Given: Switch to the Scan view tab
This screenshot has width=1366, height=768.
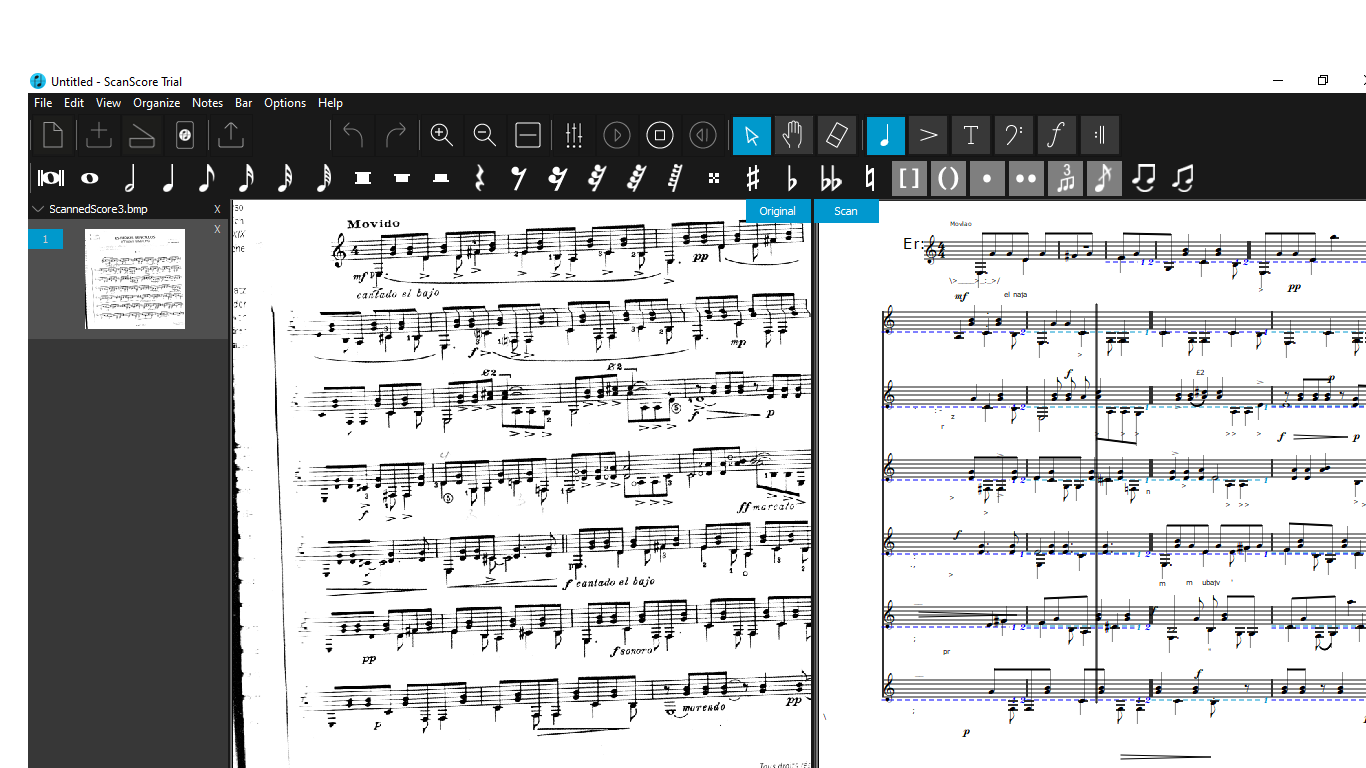Looking at the screenshot, I should click(x=846, y=211).
